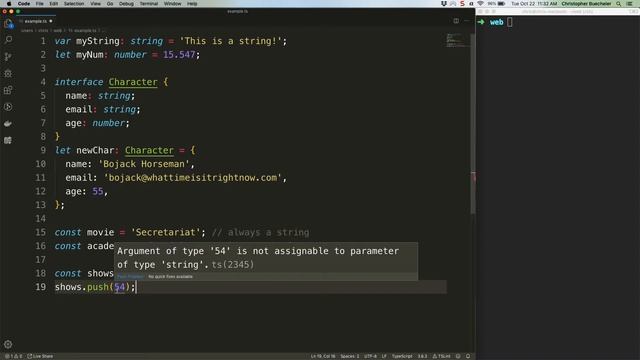Open macOS Notification Center icon
This screenshot has height=360, width=640.
click(629, 4)
